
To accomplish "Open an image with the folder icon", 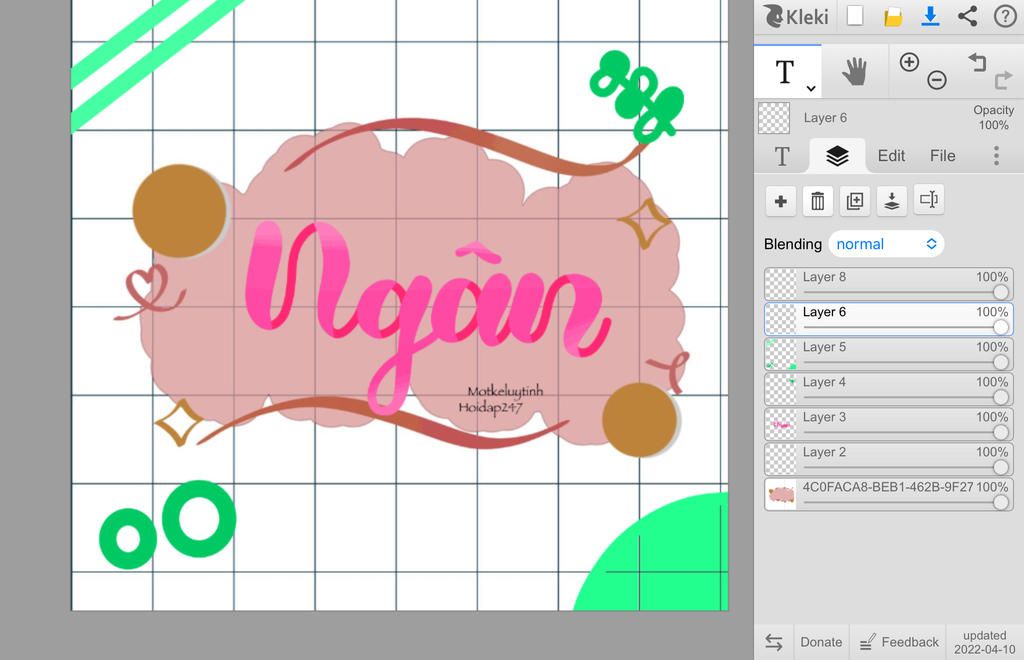I will [893, 16].
